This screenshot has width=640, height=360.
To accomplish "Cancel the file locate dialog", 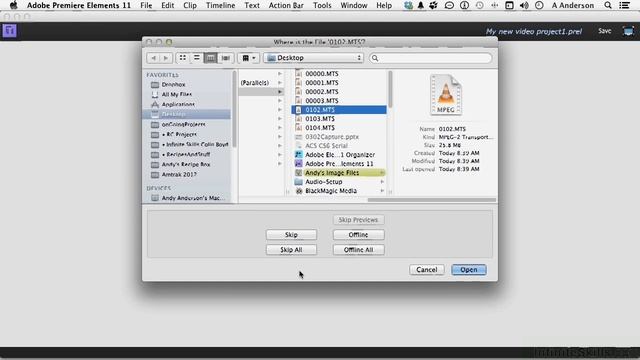I will tap(427, 270).
